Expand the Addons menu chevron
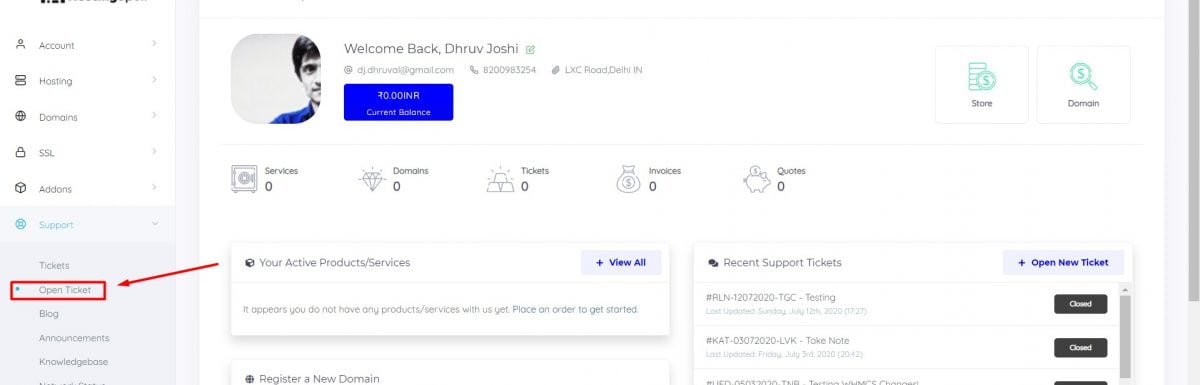The width and height of the screenshot is (1200, 385). point(154,188)
